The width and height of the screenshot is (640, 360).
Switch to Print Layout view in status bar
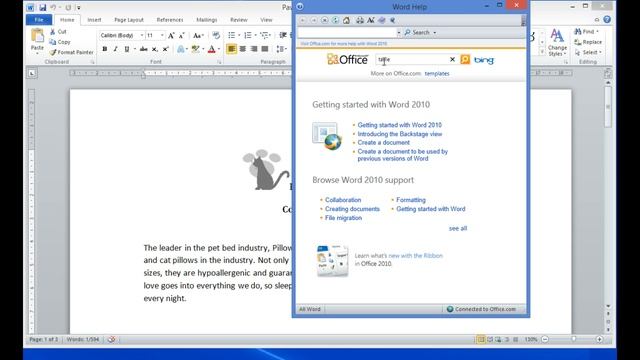(481, 339)
